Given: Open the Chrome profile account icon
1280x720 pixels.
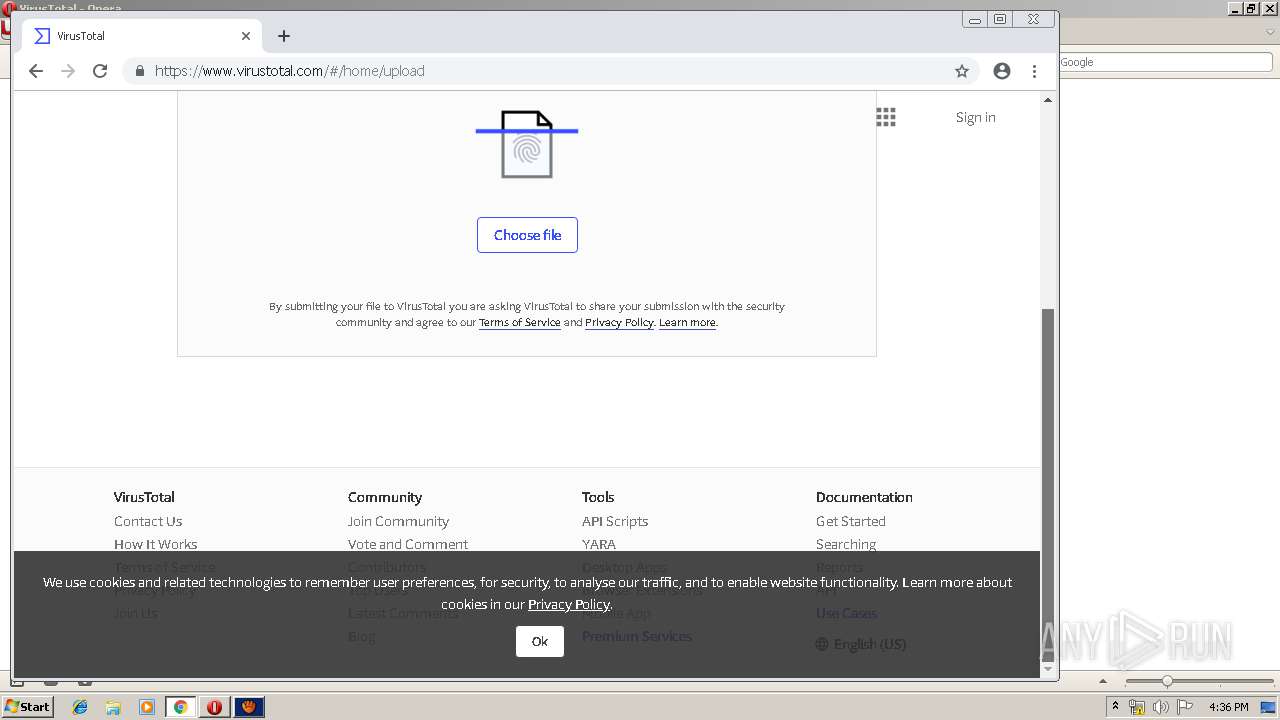Looking at the screenshot, I should 1002,71.
